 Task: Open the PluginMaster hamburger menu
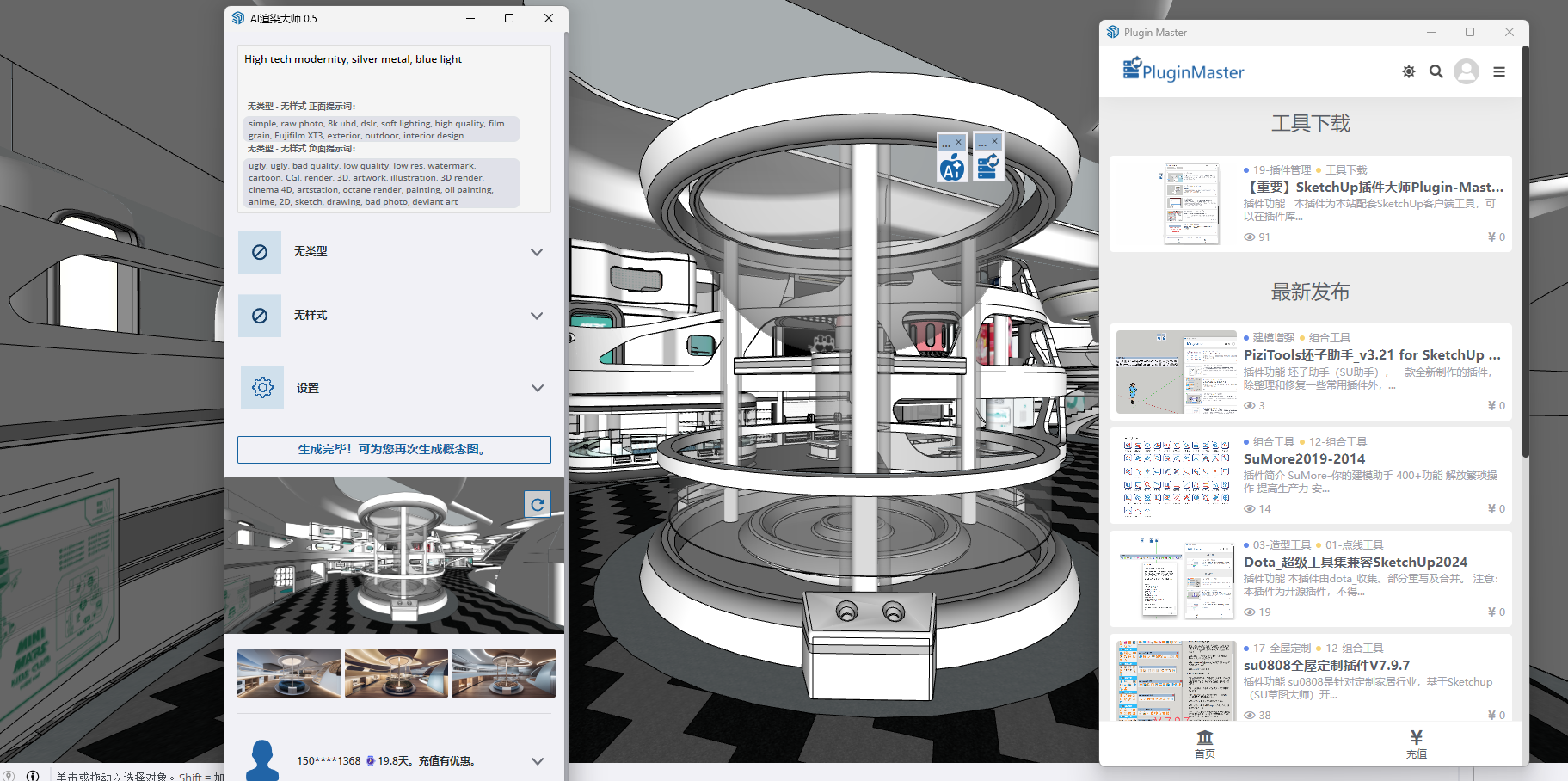click(1498, 72)
